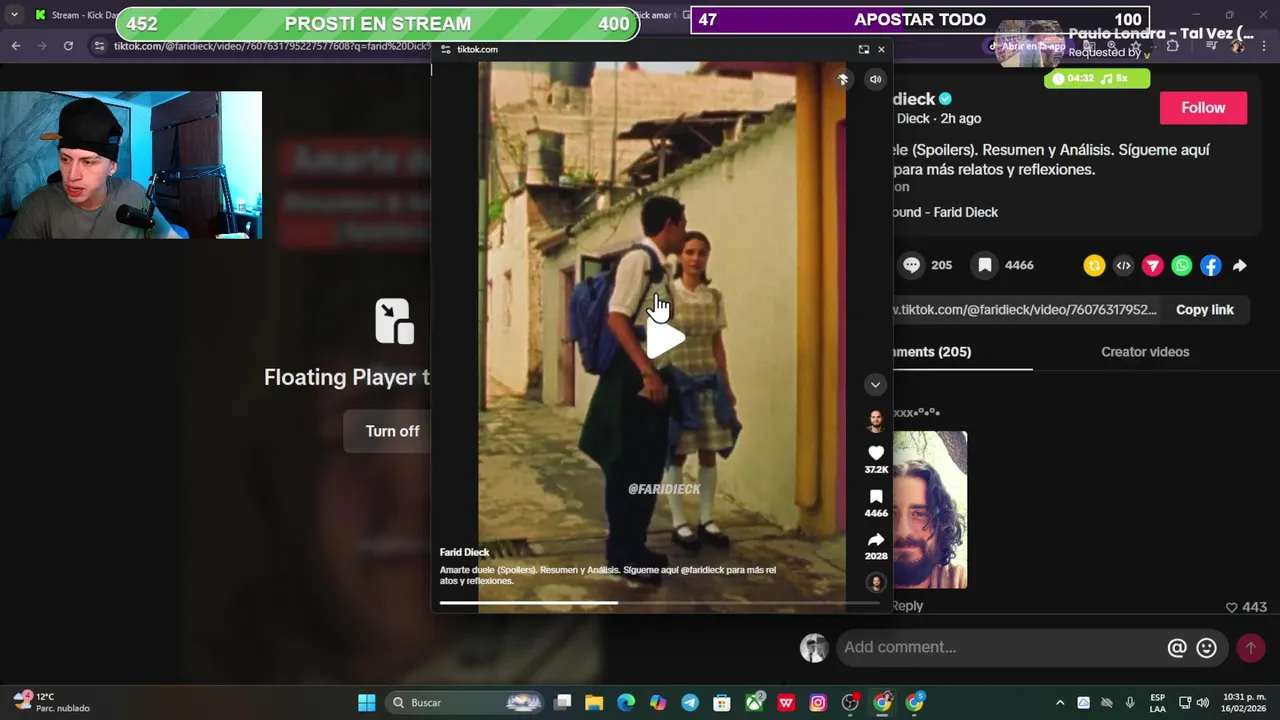
Task: Click the verified badge next to the username
Action: (x=945, y=99)
